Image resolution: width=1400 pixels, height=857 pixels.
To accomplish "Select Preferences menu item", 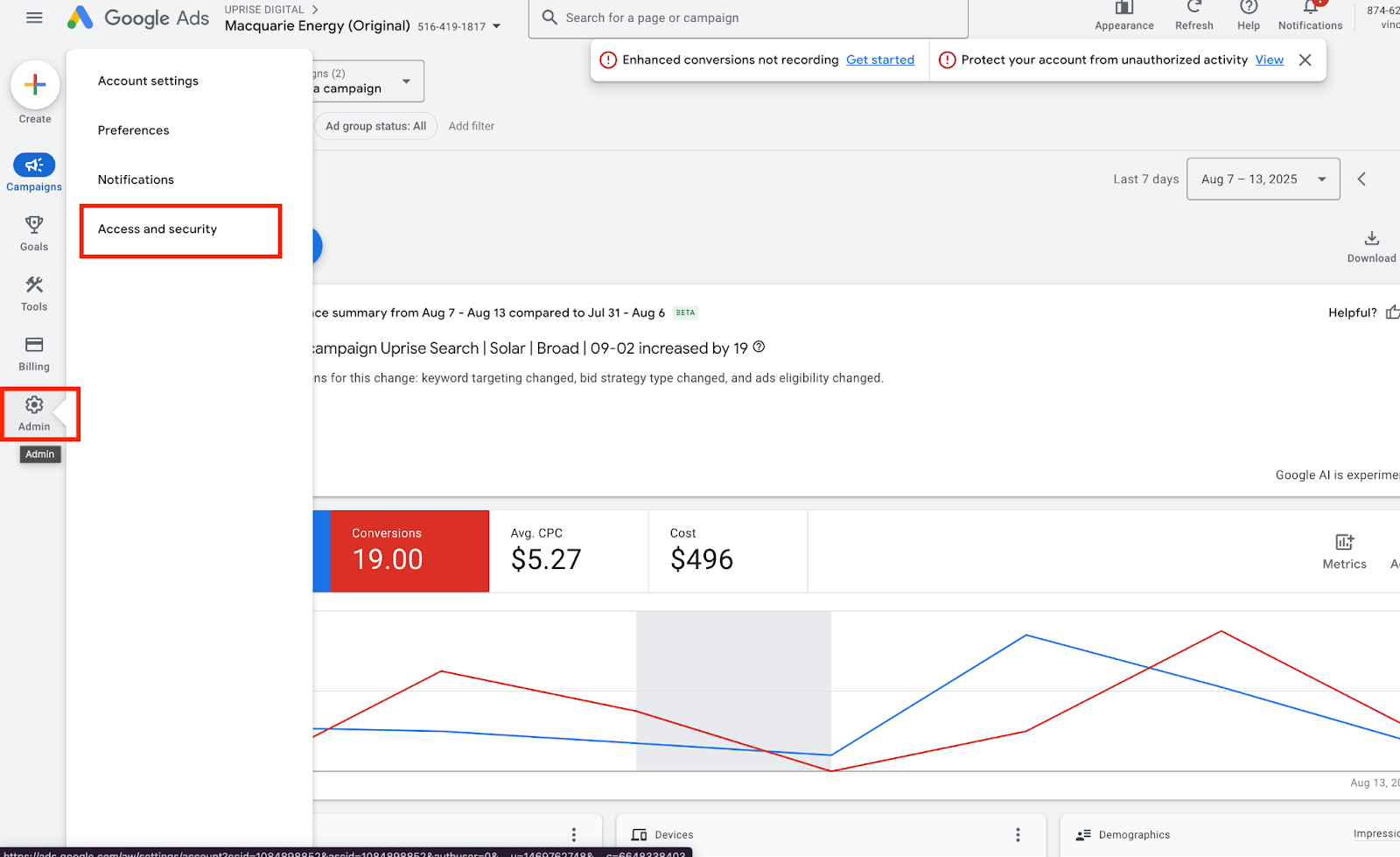I will click(134, 130).
